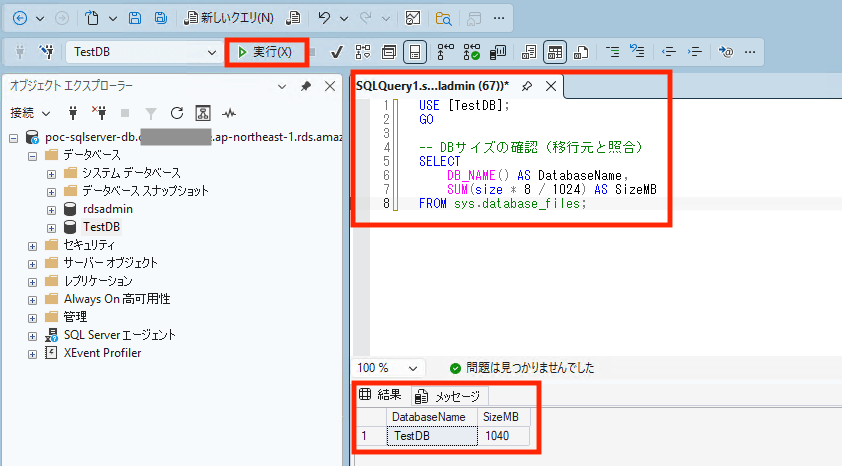The height and width of the screenshot is (466, 842).
Task: Click the Activity Monitor icon
Action: (413, 18)
